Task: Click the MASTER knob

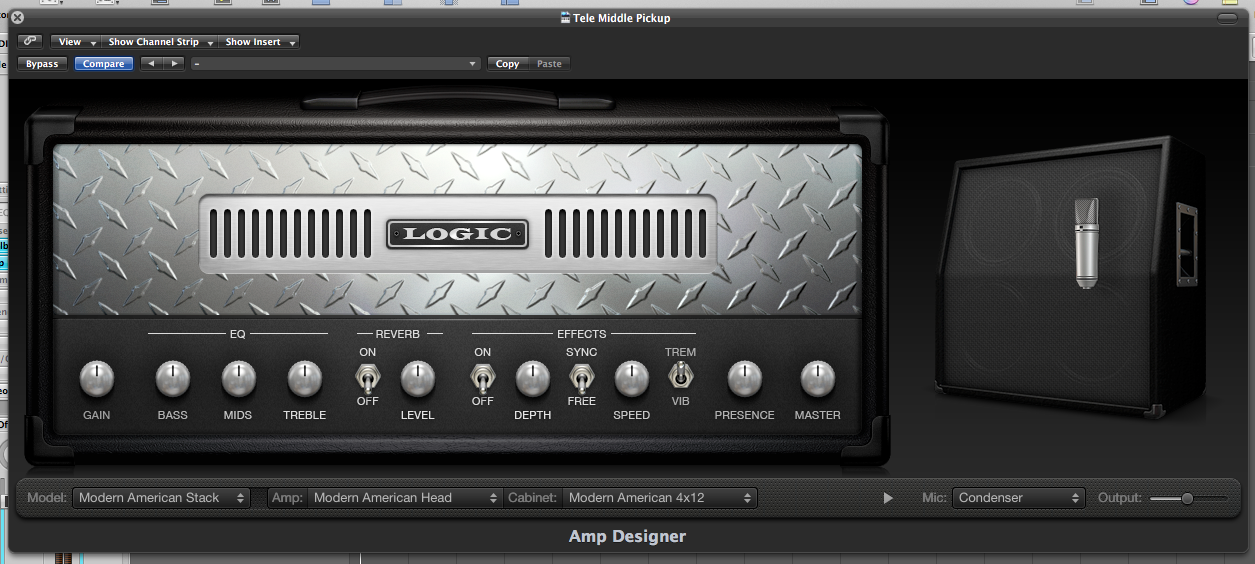Action: click(817, 379)
